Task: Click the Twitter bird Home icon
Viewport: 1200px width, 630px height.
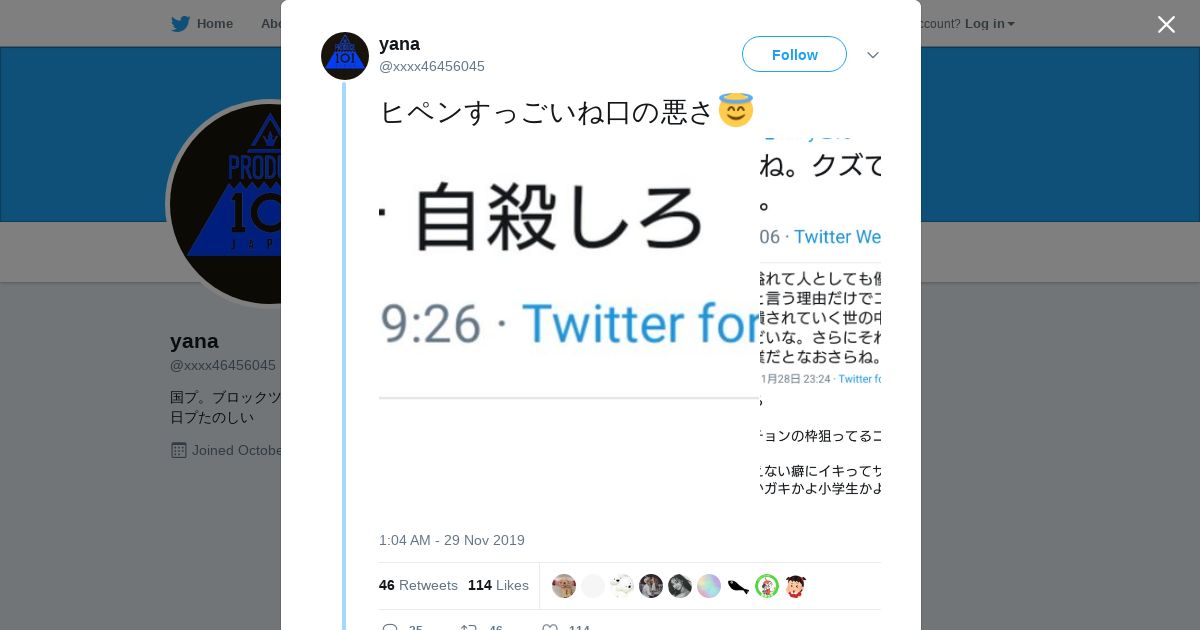Action: point(180,23)
